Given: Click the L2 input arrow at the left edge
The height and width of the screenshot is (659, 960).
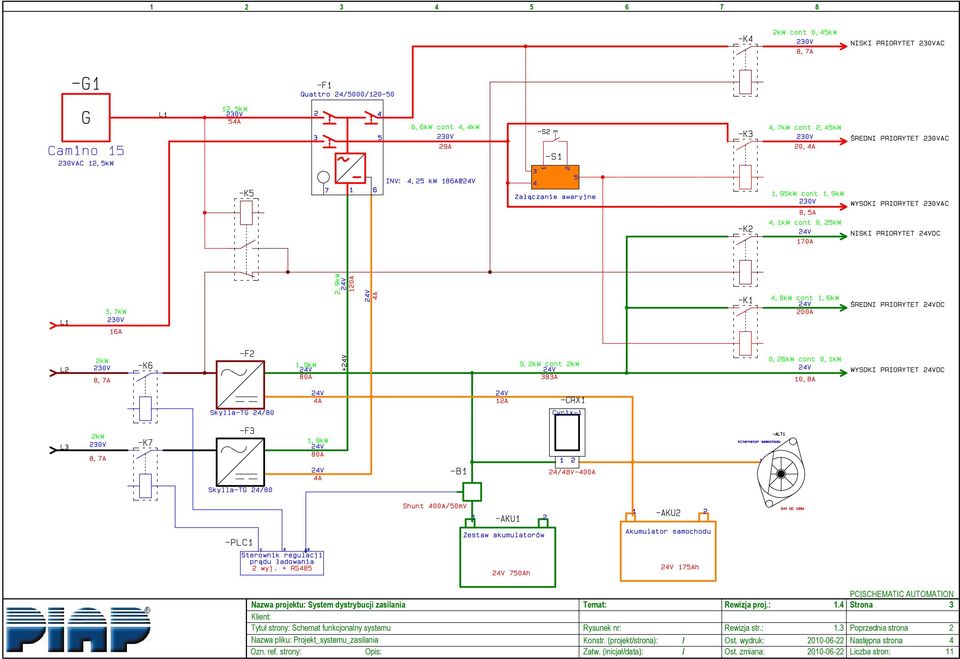Looking at the screenshot, I should click(x=53, y=372).
